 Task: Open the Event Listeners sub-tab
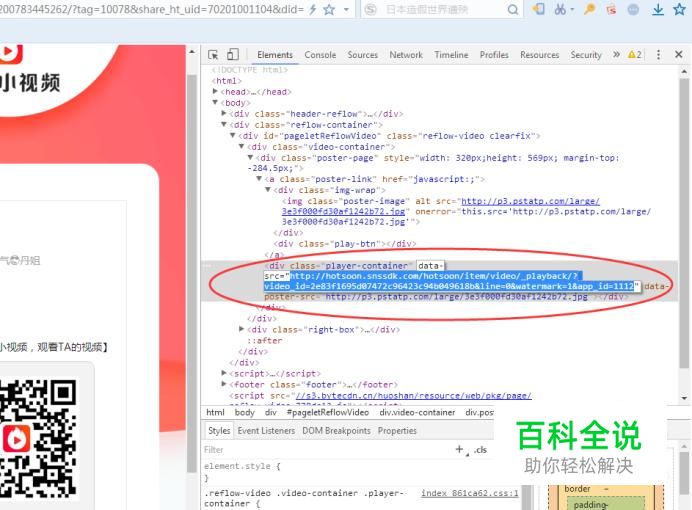click(x=266, y=431)
